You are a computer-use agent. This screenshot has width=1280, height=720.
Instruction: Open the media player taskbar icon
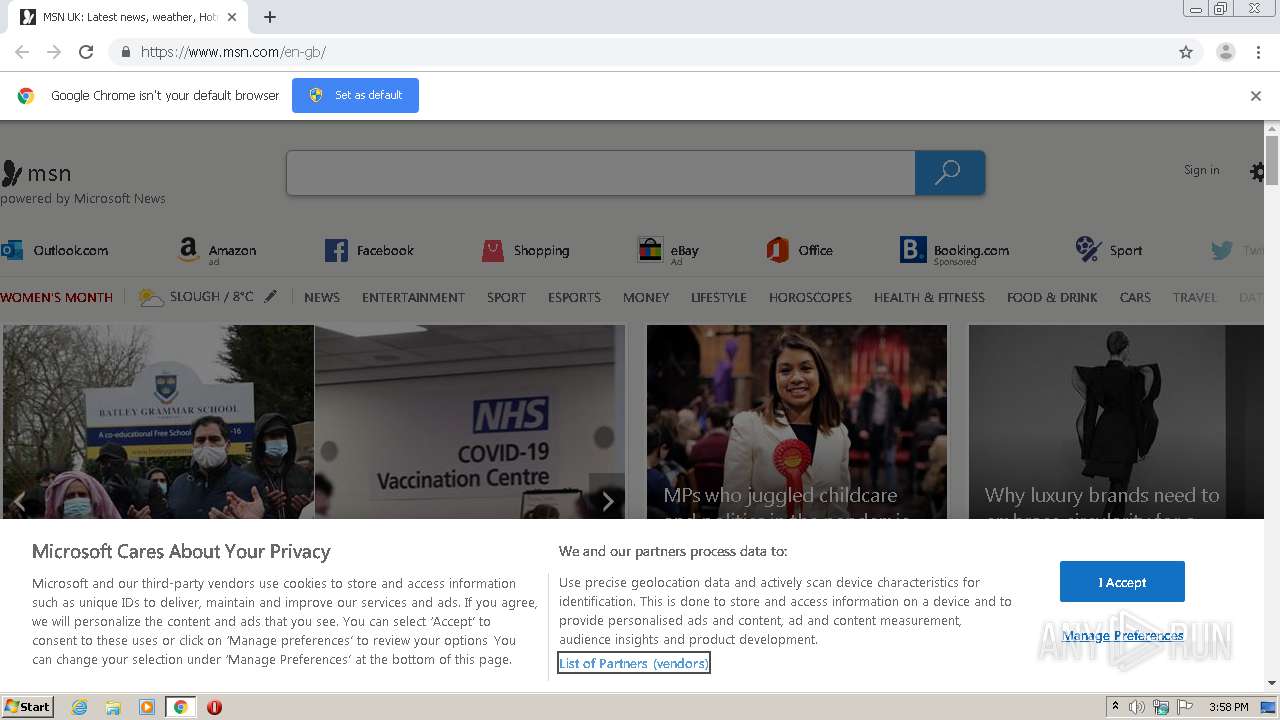[147, 707]
